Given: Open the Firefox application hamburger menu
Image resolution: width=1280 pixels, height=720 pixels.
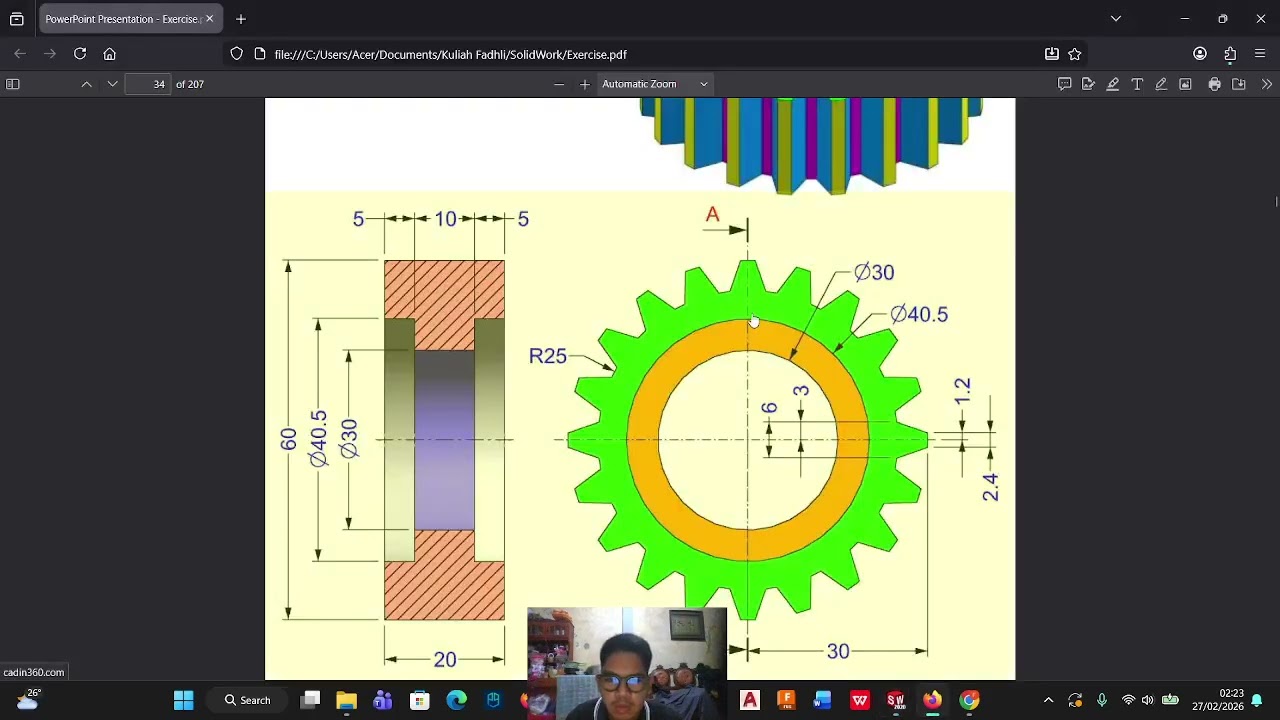Looking at the screenshot, I should (x=1260, y=54).
